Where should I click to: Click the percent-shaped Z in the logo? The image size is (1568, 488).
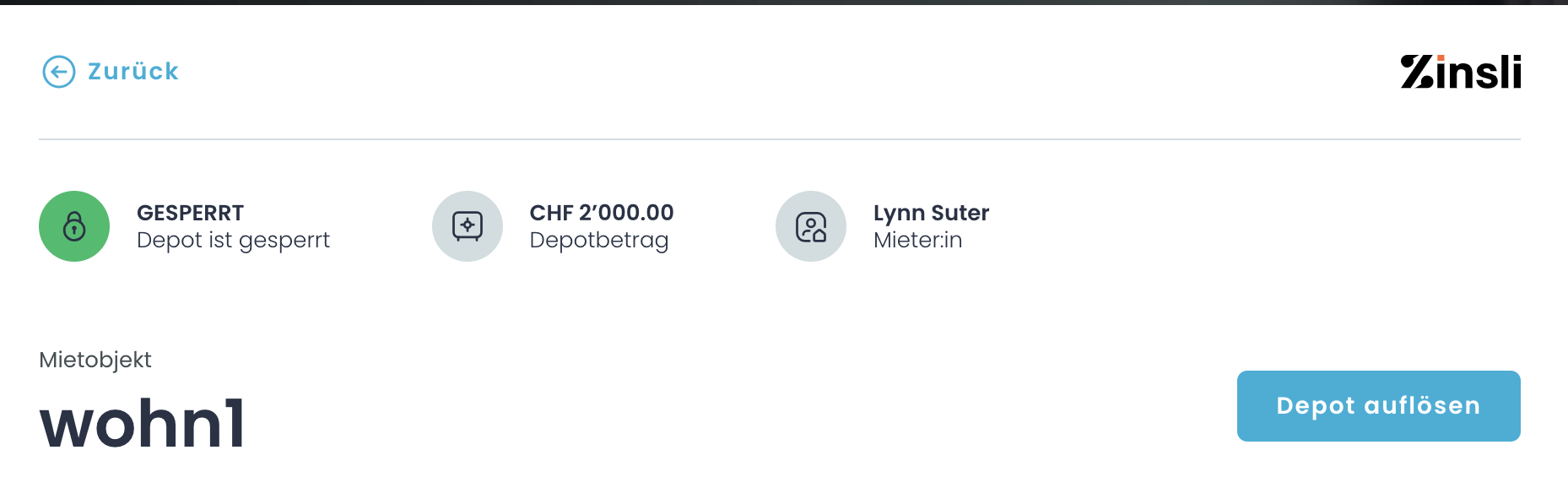click(x=1416, y=72)
